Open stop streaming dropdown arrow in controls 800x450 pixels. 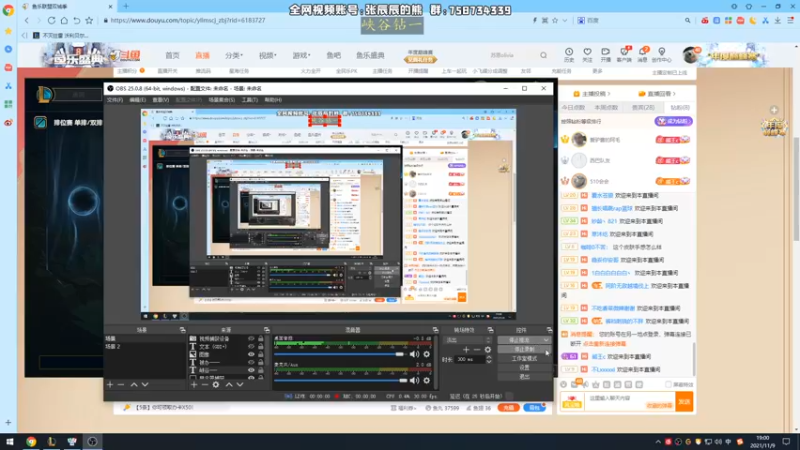(x=546, y=340)
